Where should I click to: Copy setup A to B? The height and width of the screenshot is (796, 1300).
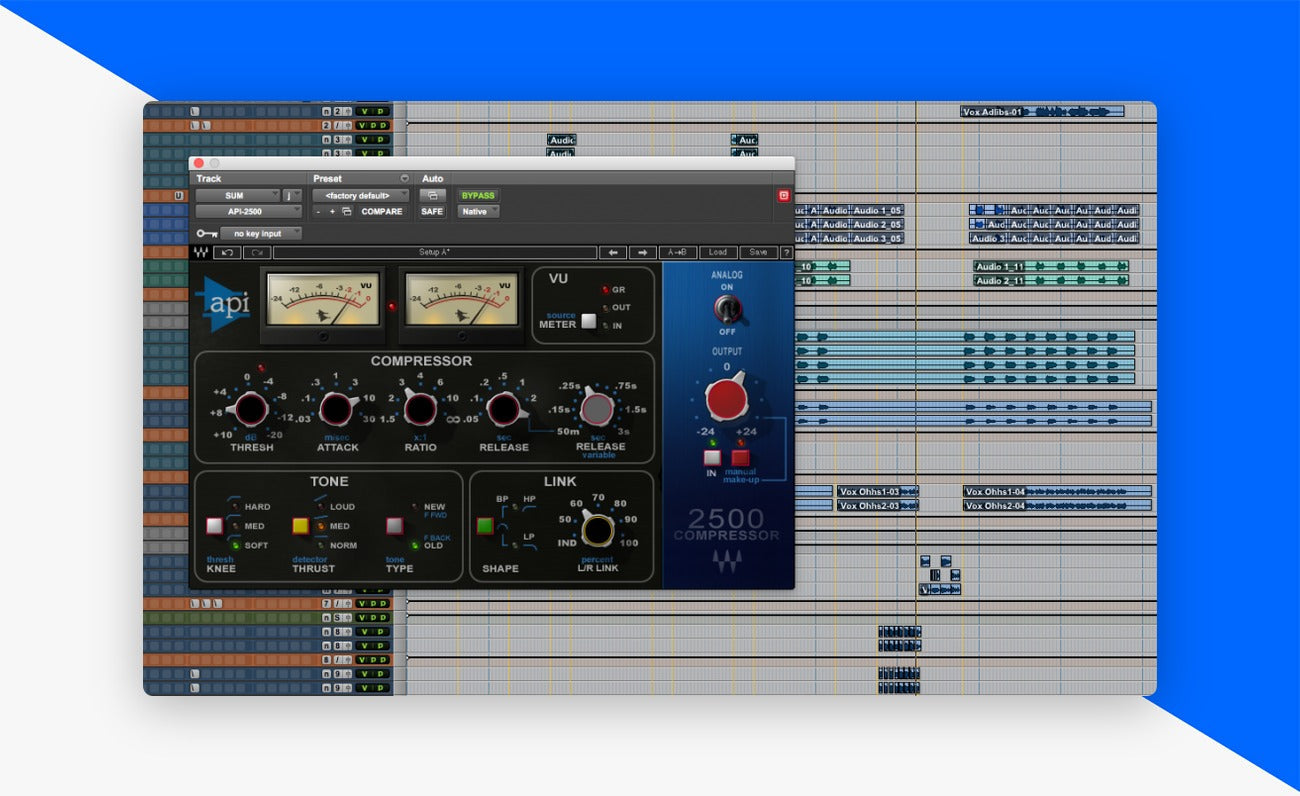[x=677, y=253]
